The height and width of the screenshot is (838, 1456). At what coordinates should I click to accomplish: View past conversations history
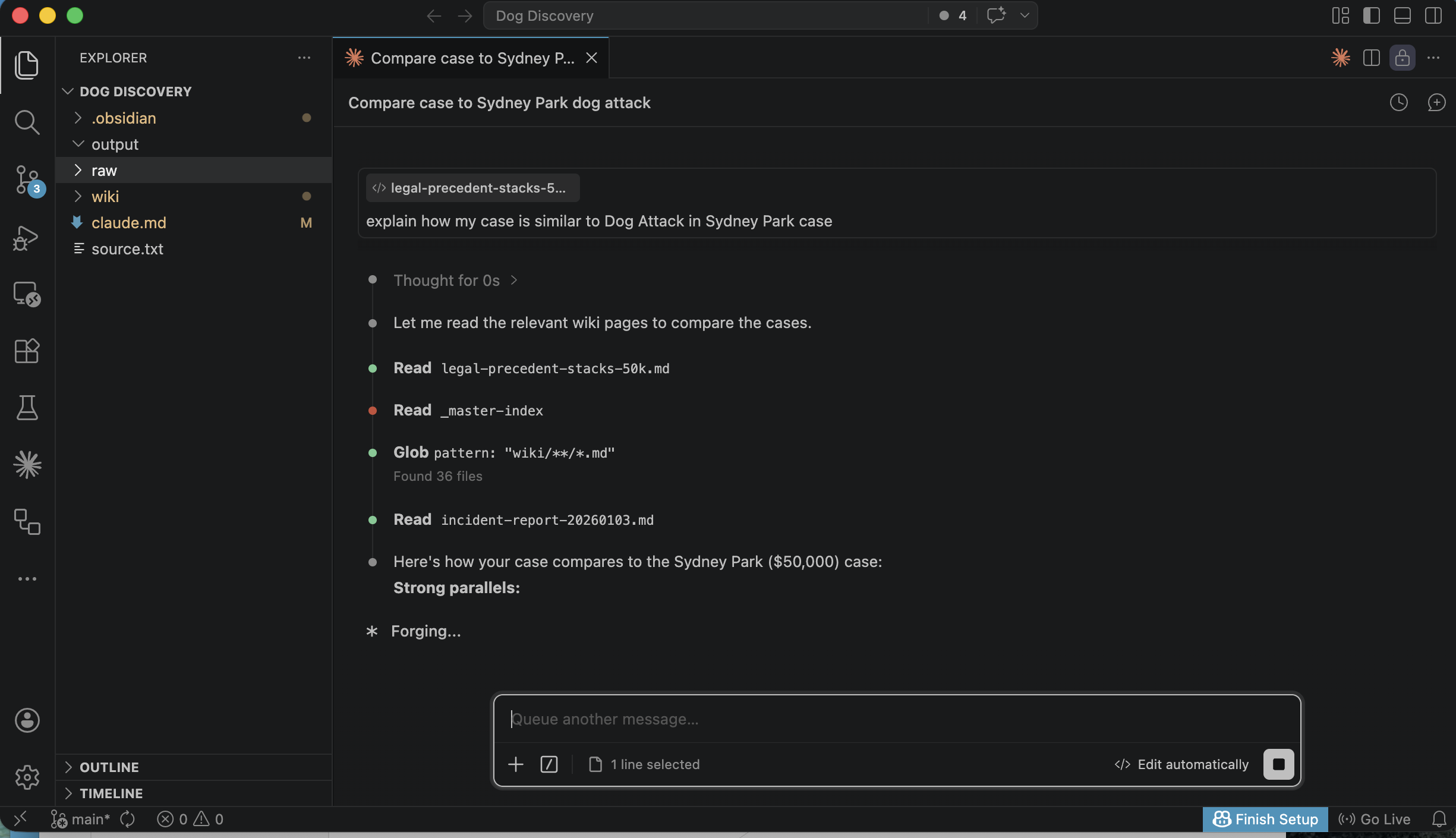coord(1399,102)
